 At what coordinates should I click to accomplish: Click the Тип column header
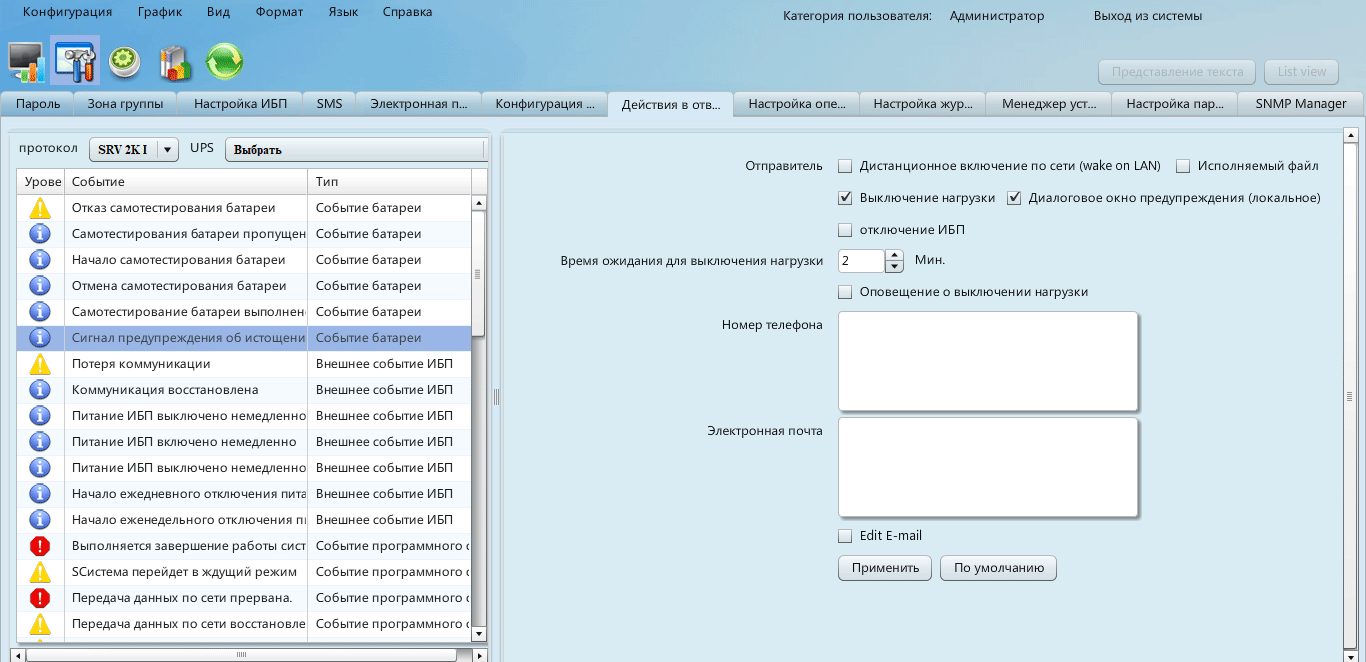pyautogui.click(x=389, y=182)
